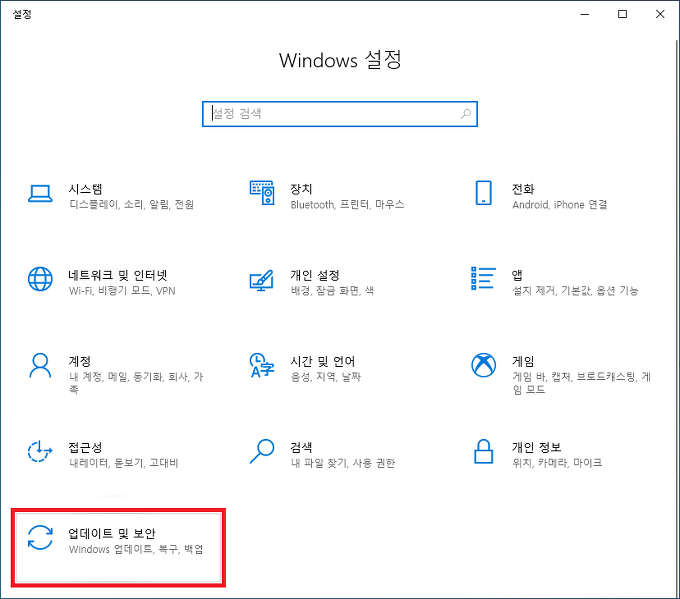Close the 설정 window

pos(660,14)
